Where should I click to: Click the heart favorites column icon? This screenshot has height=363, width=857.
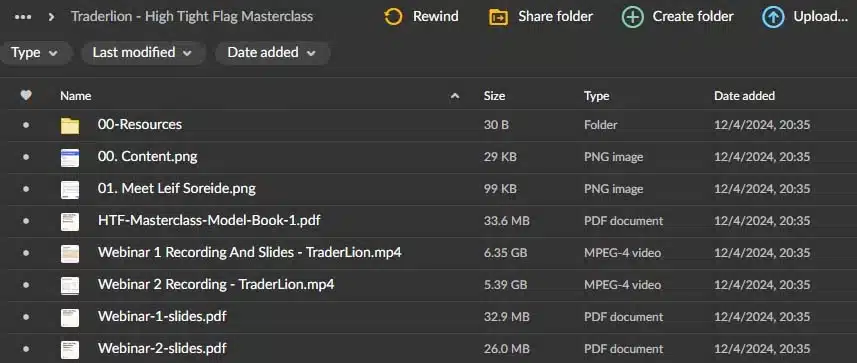[x=26, y=95]
